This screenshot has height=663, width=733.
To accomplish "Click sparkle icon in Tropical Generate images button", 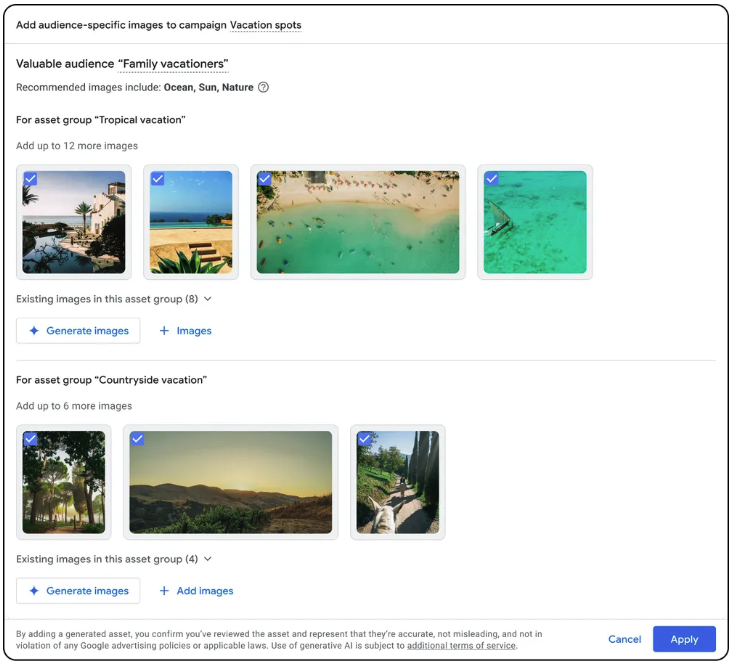I will [x=34, y=331].
